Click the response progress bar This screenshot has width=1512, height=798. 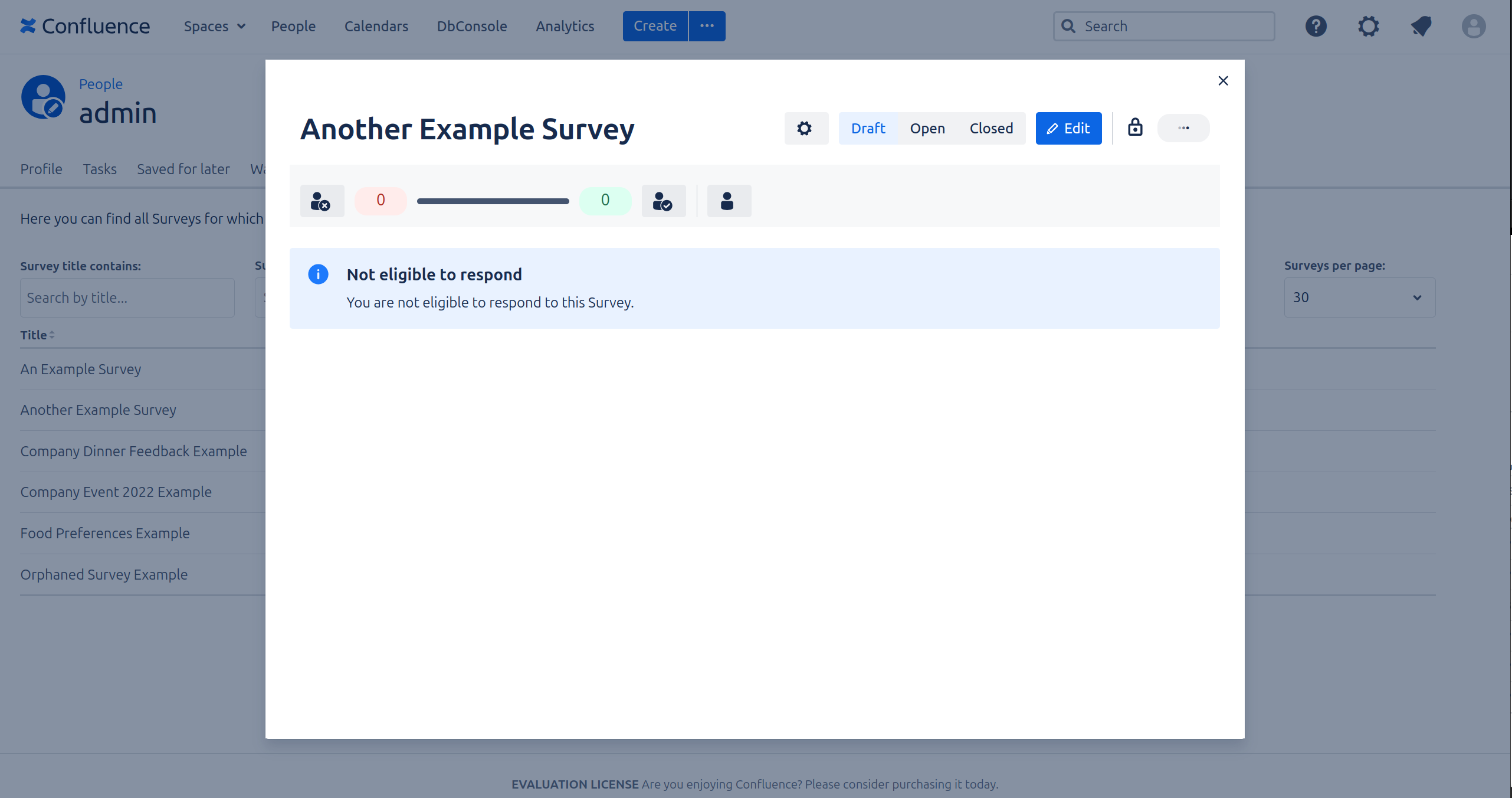point(493,201)
